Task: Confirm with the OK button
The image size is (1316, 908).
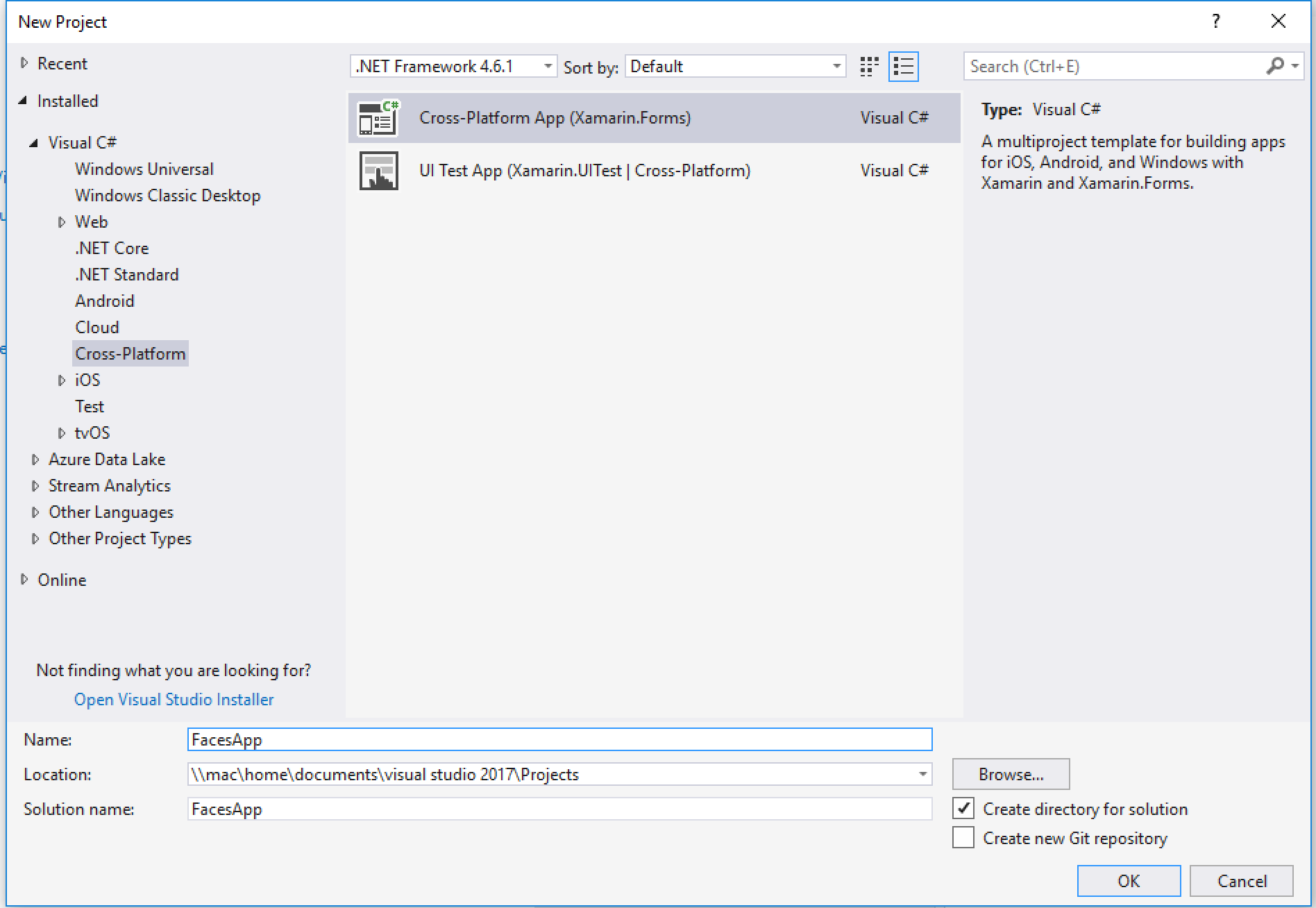Action: [1129, 881]
